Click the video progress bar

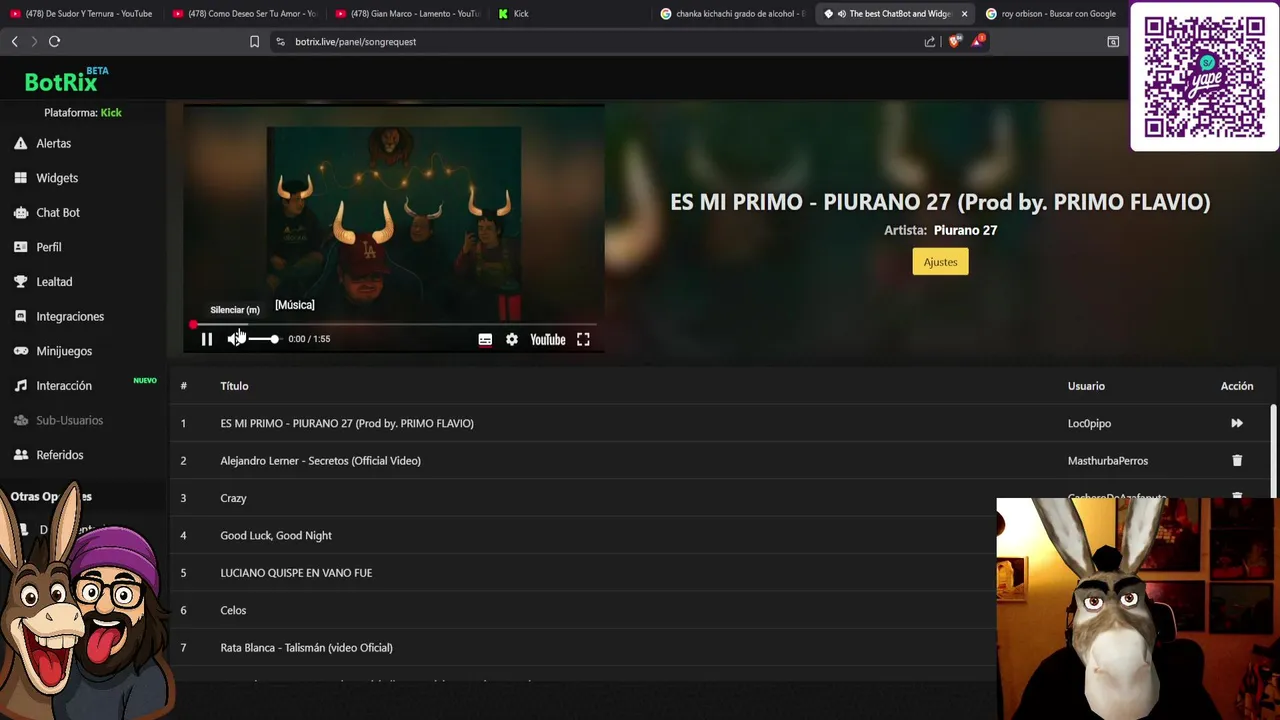393,324
